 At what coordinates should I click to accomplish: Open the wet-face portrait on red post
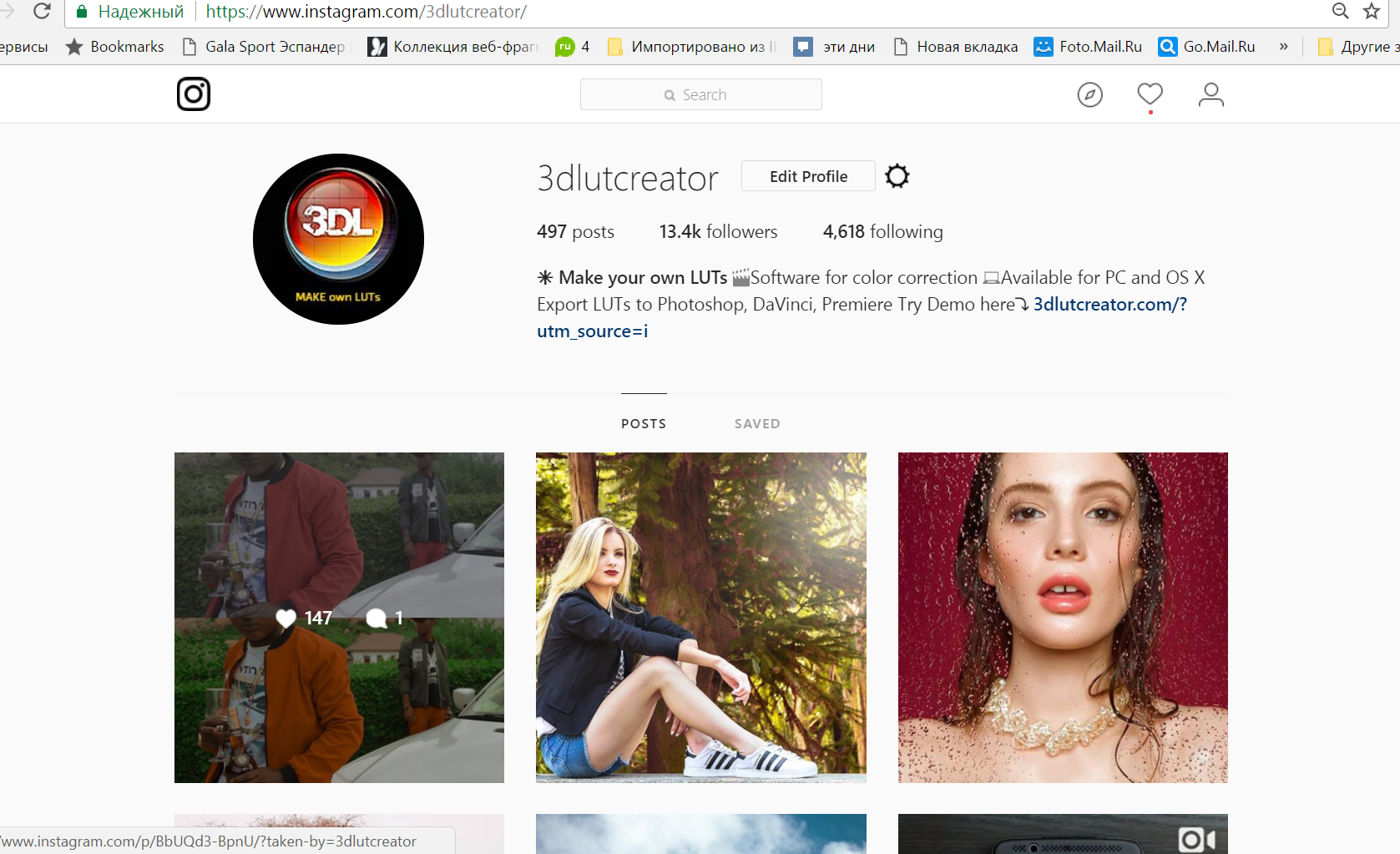[1063, 618]
